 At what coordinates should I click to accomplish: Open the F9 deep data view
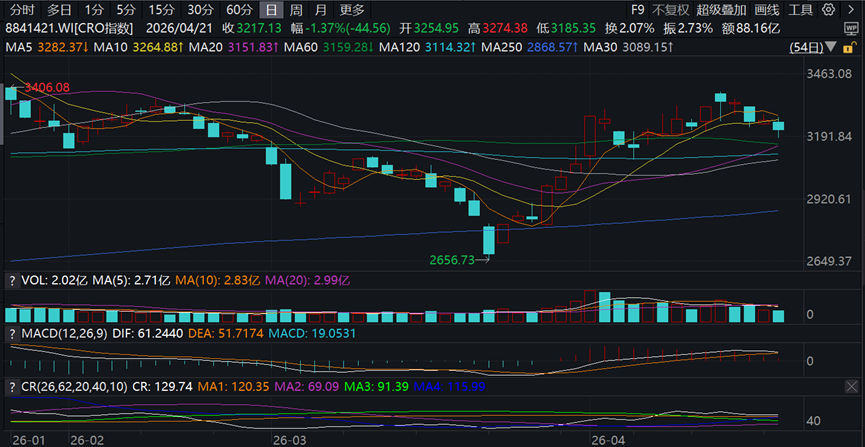pos(638,9)
